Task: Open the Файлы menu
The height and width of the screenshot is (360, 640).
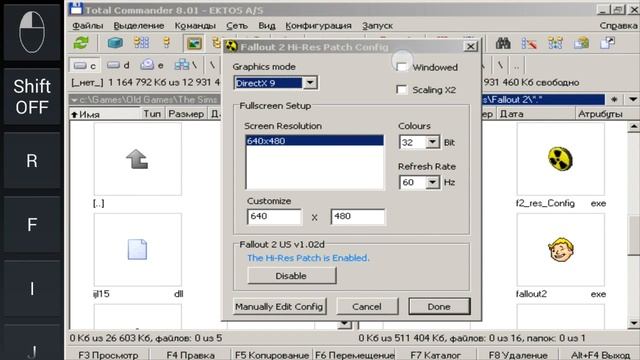Action: (x=87, y=25)
